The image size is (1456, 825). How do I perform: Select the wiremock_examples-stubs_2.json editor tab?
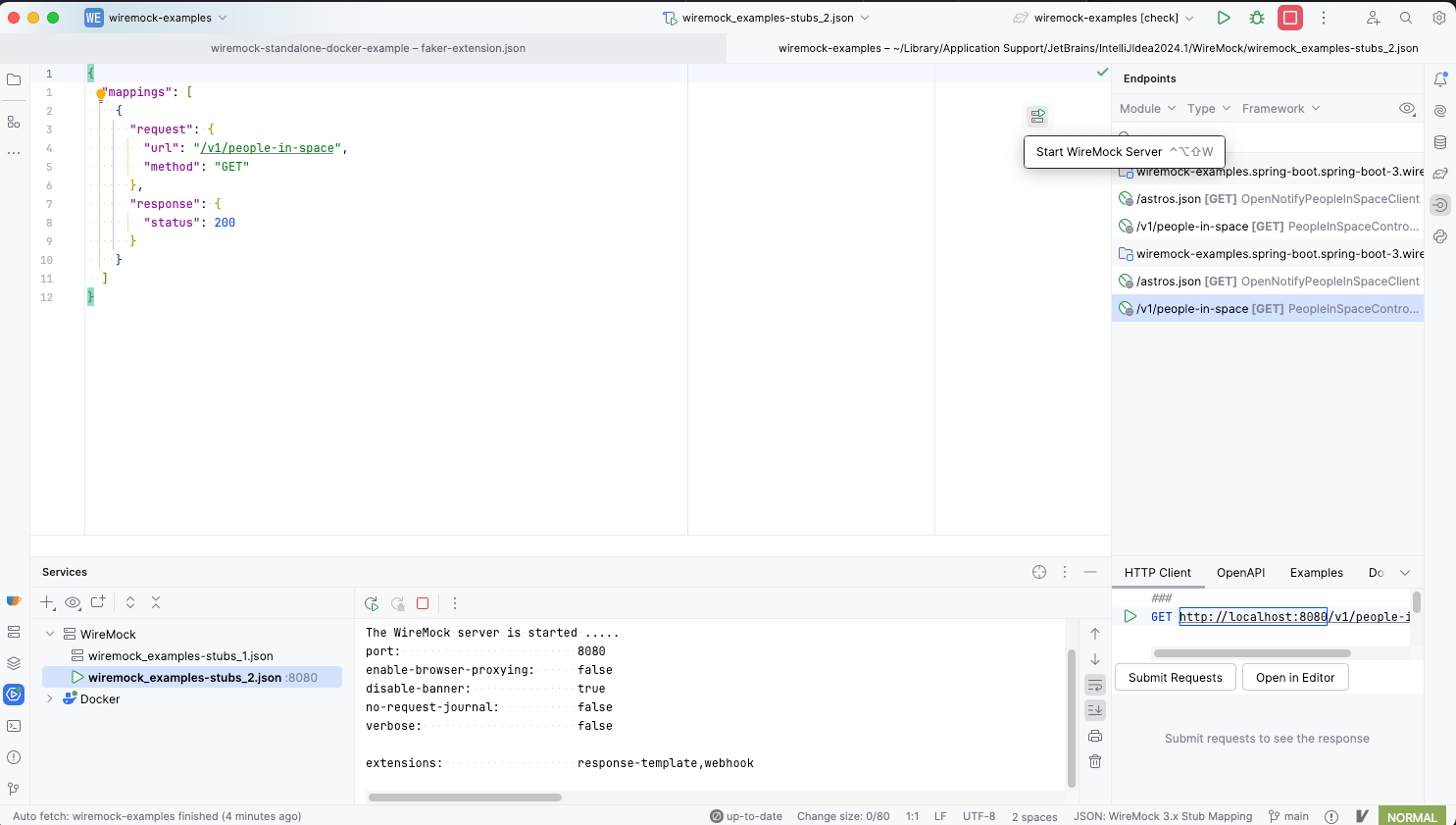(x=1098, y=48)
